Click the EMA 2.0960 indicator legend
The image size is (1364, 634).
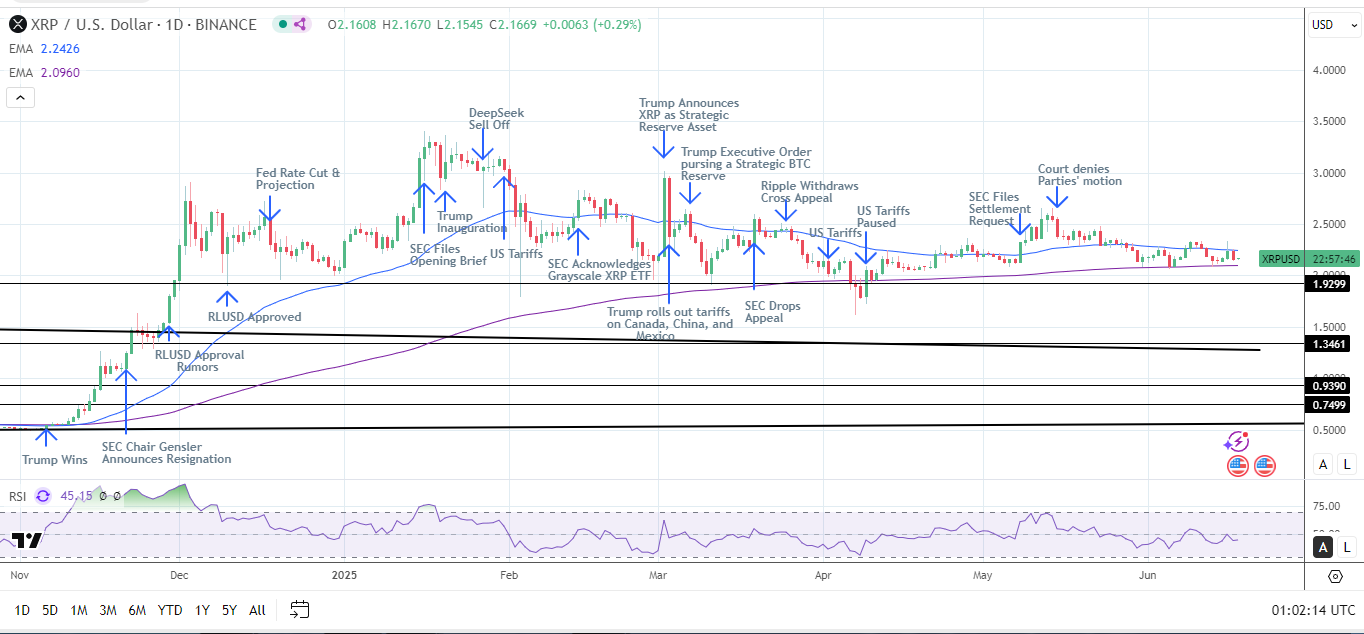pos(44,72)
